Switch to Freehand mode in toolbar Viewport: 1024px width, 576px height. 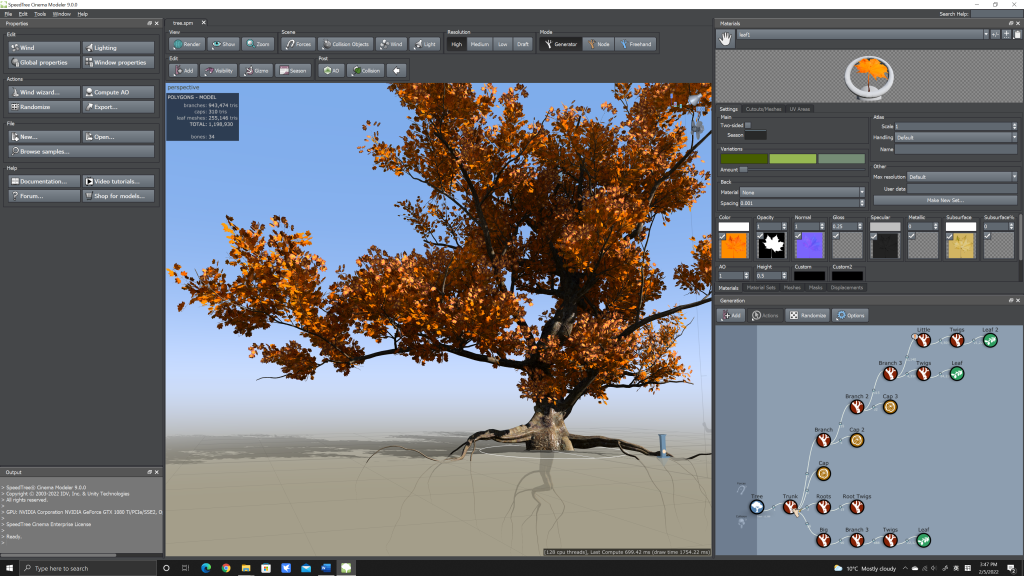(x=635, y=44)
